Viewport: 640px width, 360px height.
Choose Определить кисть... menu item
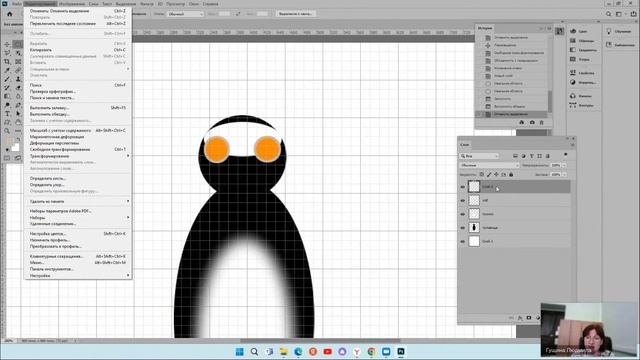pos(78,178)
